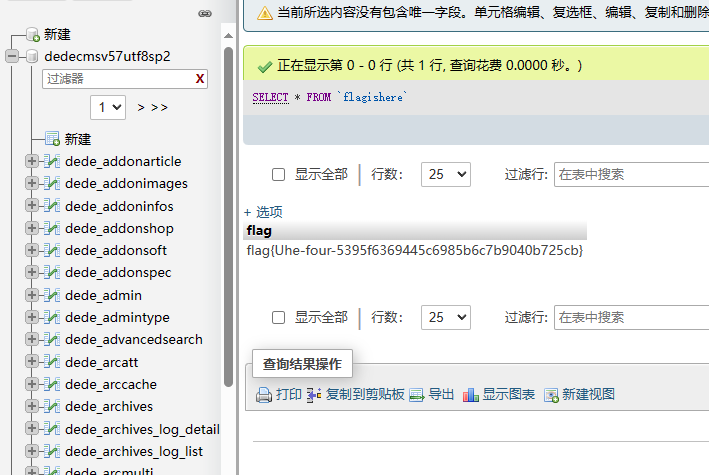The width and height of the screenshot is (709, 475).
Task: Click the new database icon at tree top
Action: point(33,34)
